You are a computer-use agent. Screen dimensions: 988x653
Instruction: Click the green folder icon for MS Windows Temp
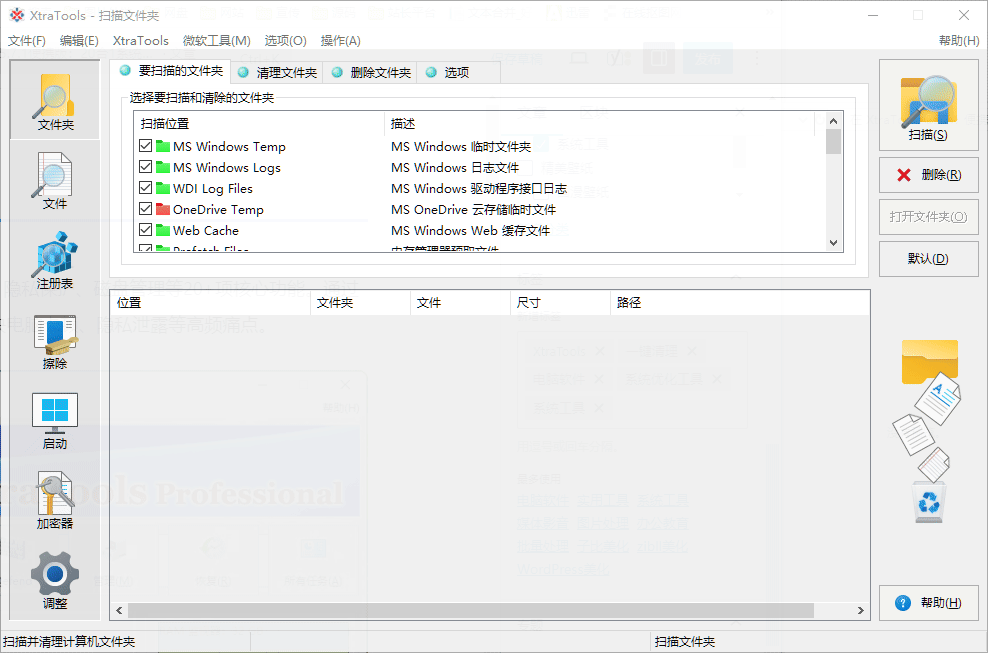163,146
